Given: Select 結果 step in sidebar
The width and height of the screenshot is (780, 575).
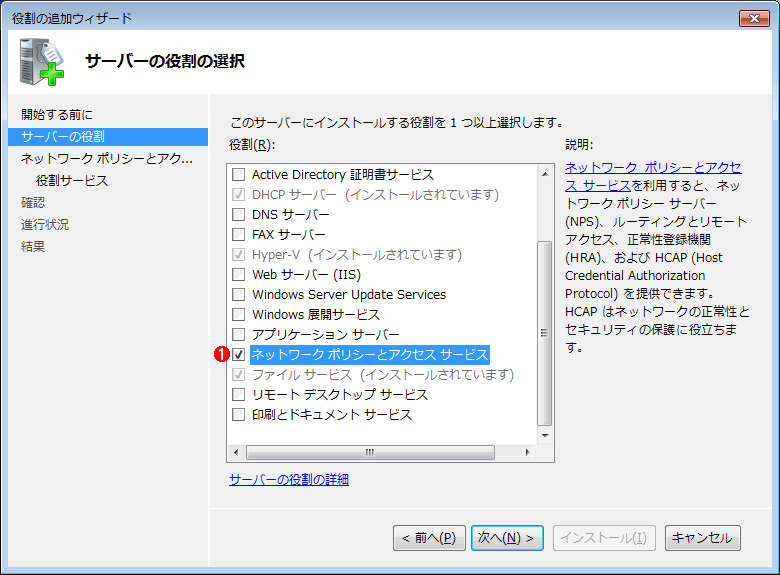Looking at the screenshot, I should (33, 246).
